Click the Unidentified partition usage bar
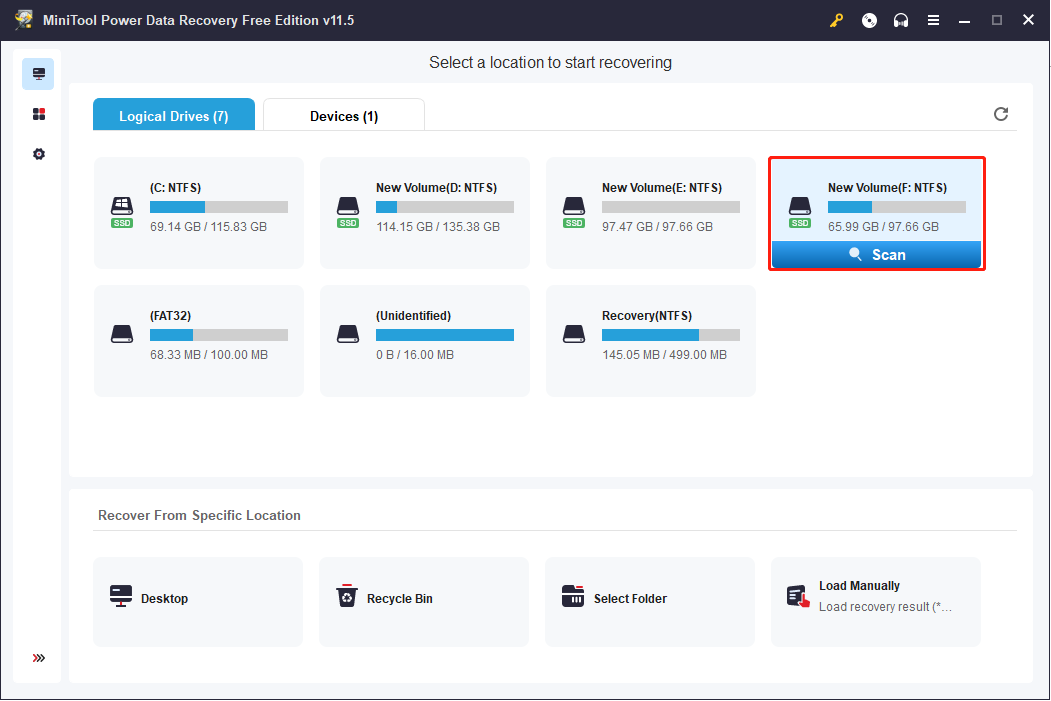1051x701 pixels. coord(445,335)
